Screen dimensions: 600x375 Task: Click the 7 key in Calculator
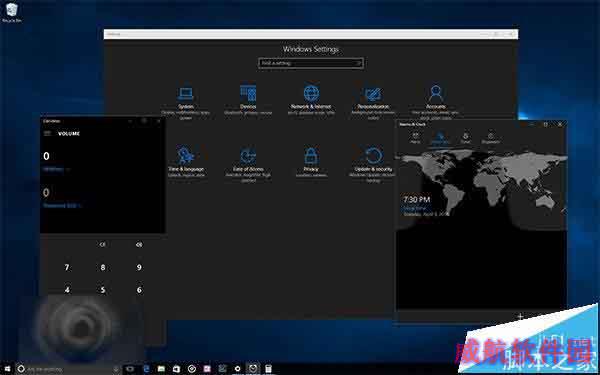[67, 267]
